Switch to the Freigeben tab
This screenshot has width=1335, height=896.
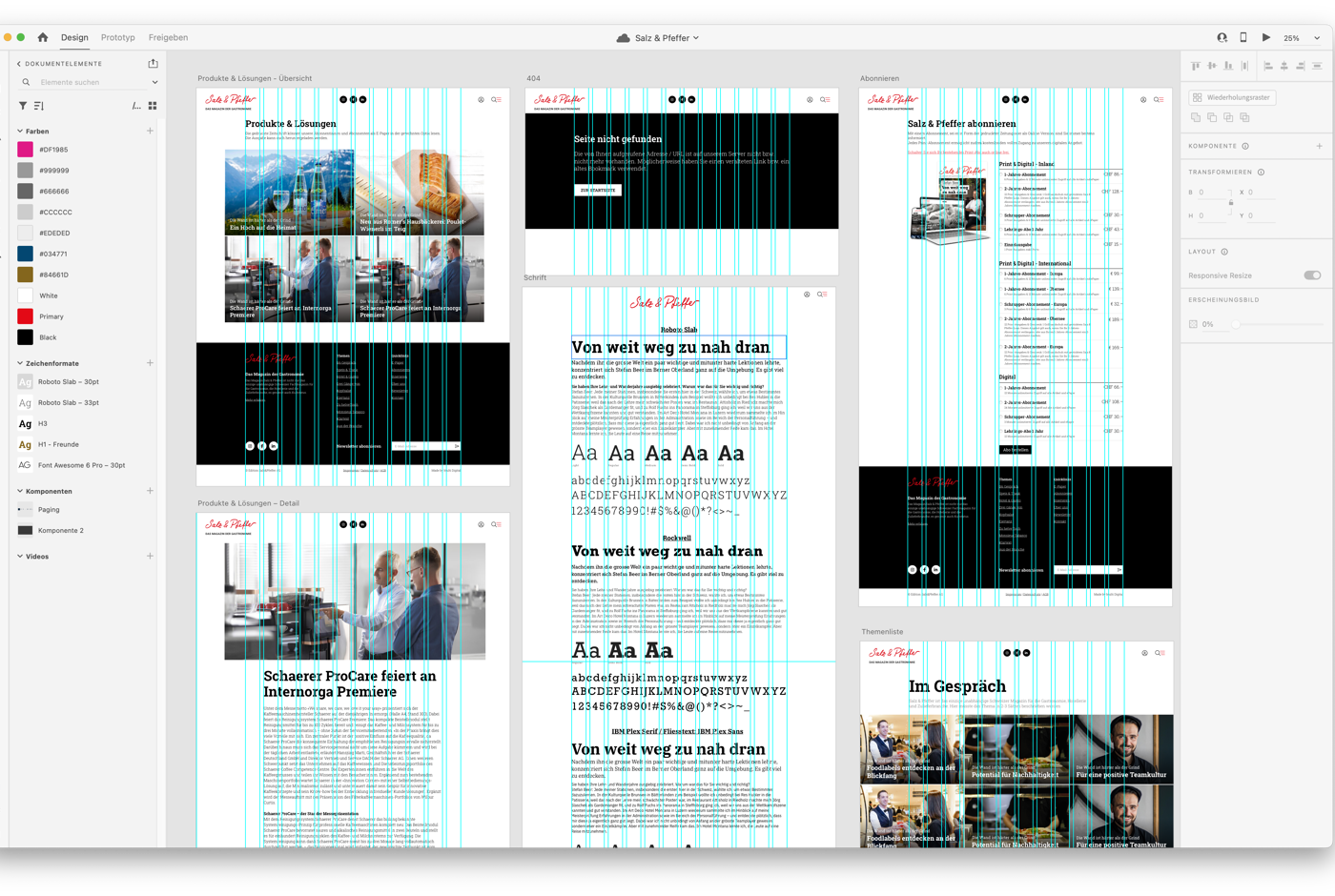tap(168, 37)
